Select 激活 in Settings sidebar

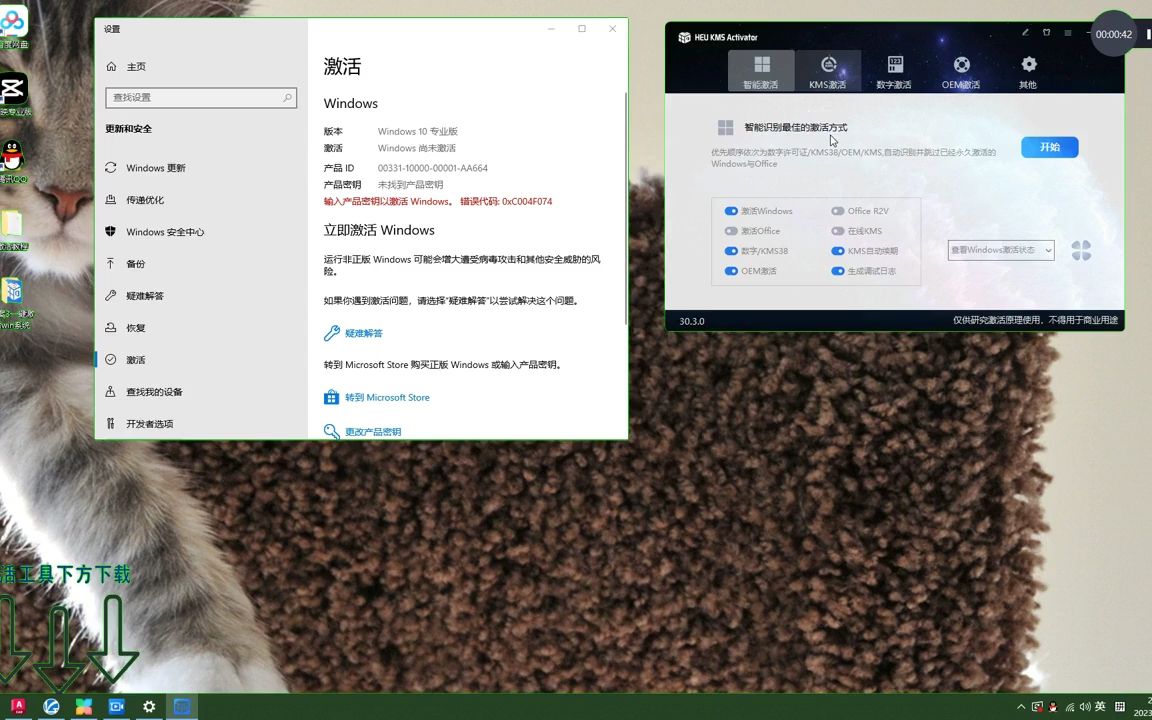pos(201,359)
